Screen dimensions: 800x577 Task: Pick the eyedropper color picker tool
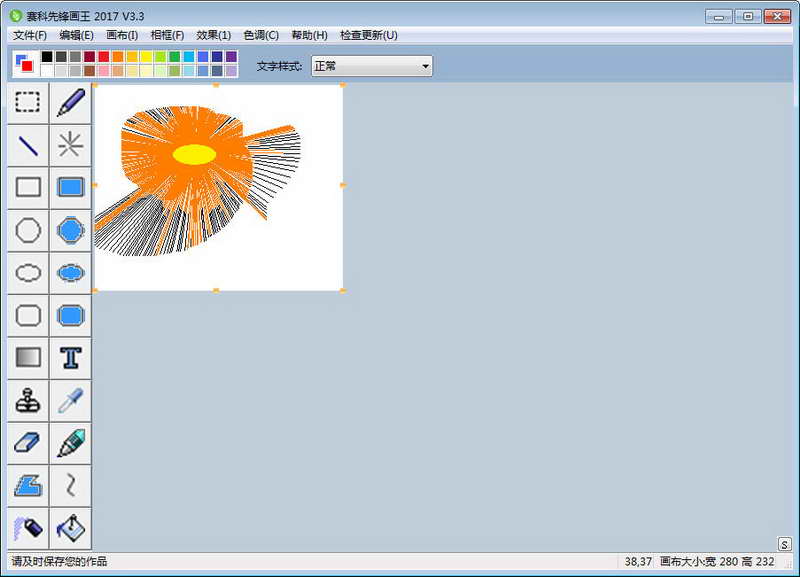70,400
